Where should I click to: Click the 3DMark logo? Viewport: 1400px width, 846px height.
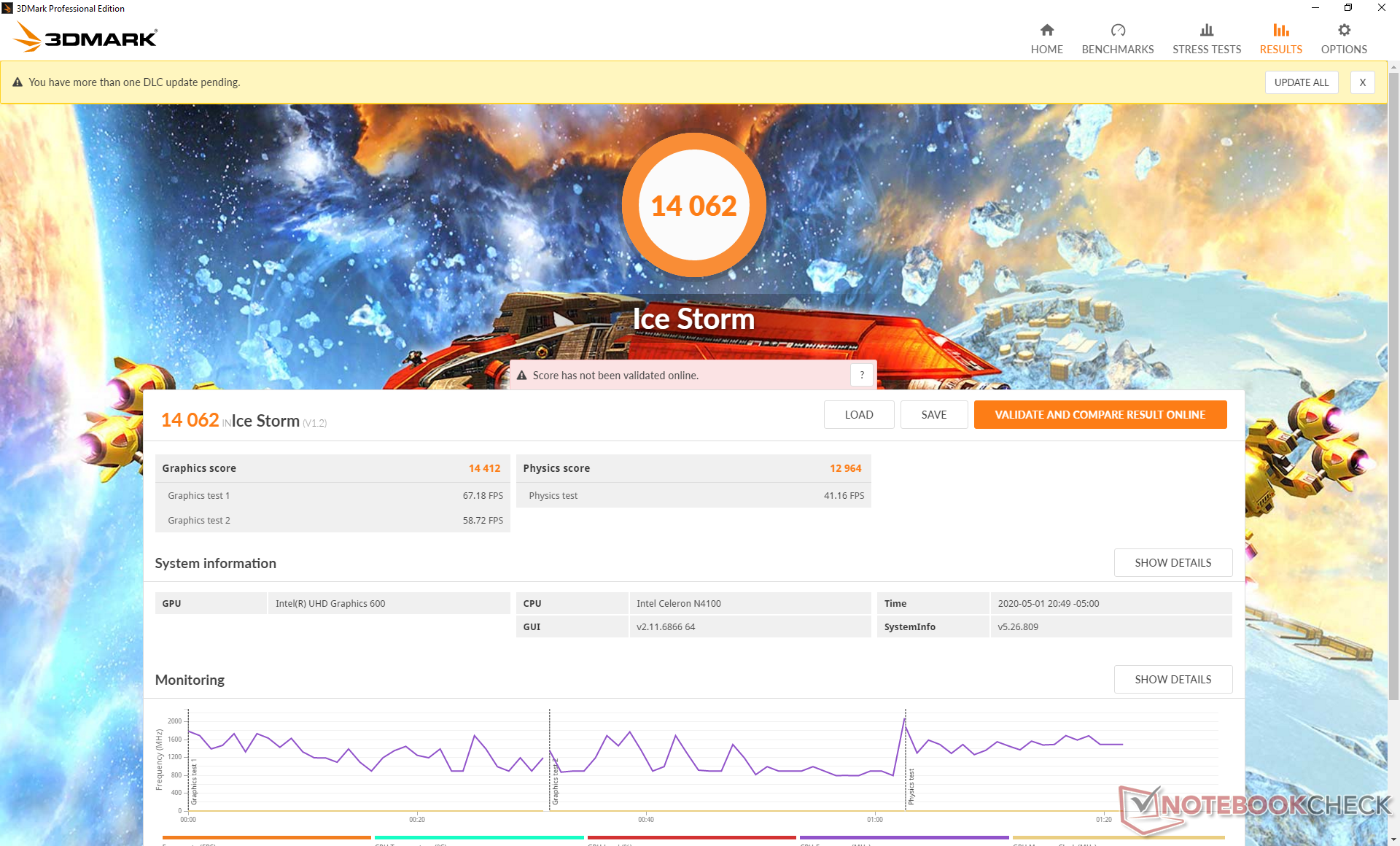86,36
